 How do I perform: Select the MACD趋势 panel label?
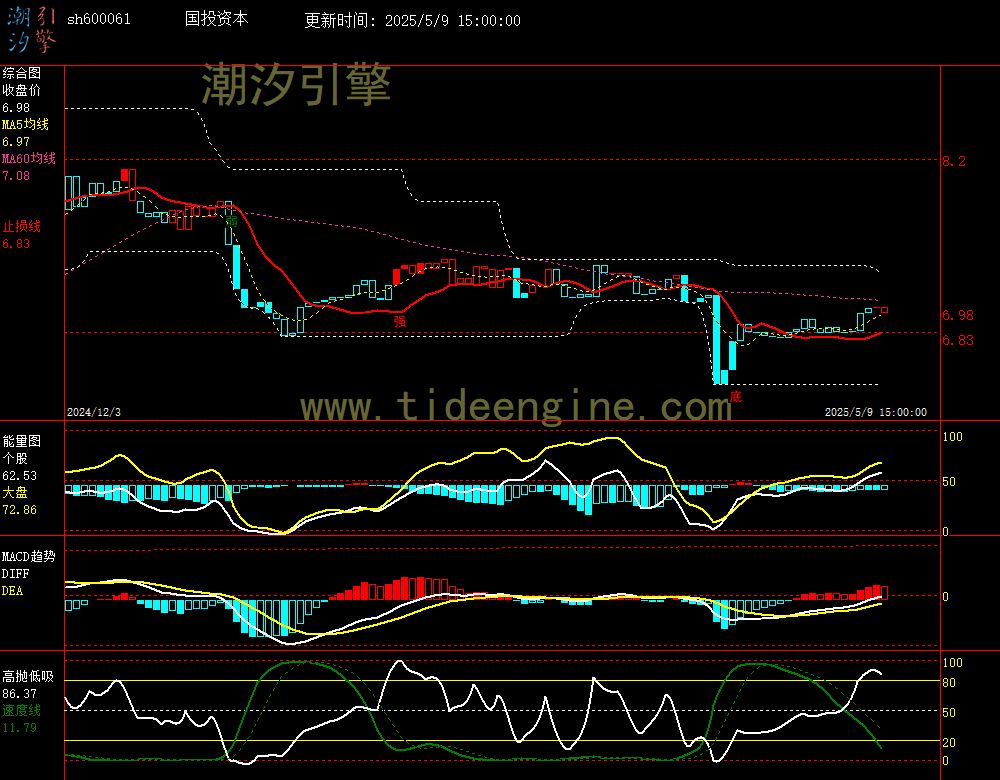coord(28,556)
